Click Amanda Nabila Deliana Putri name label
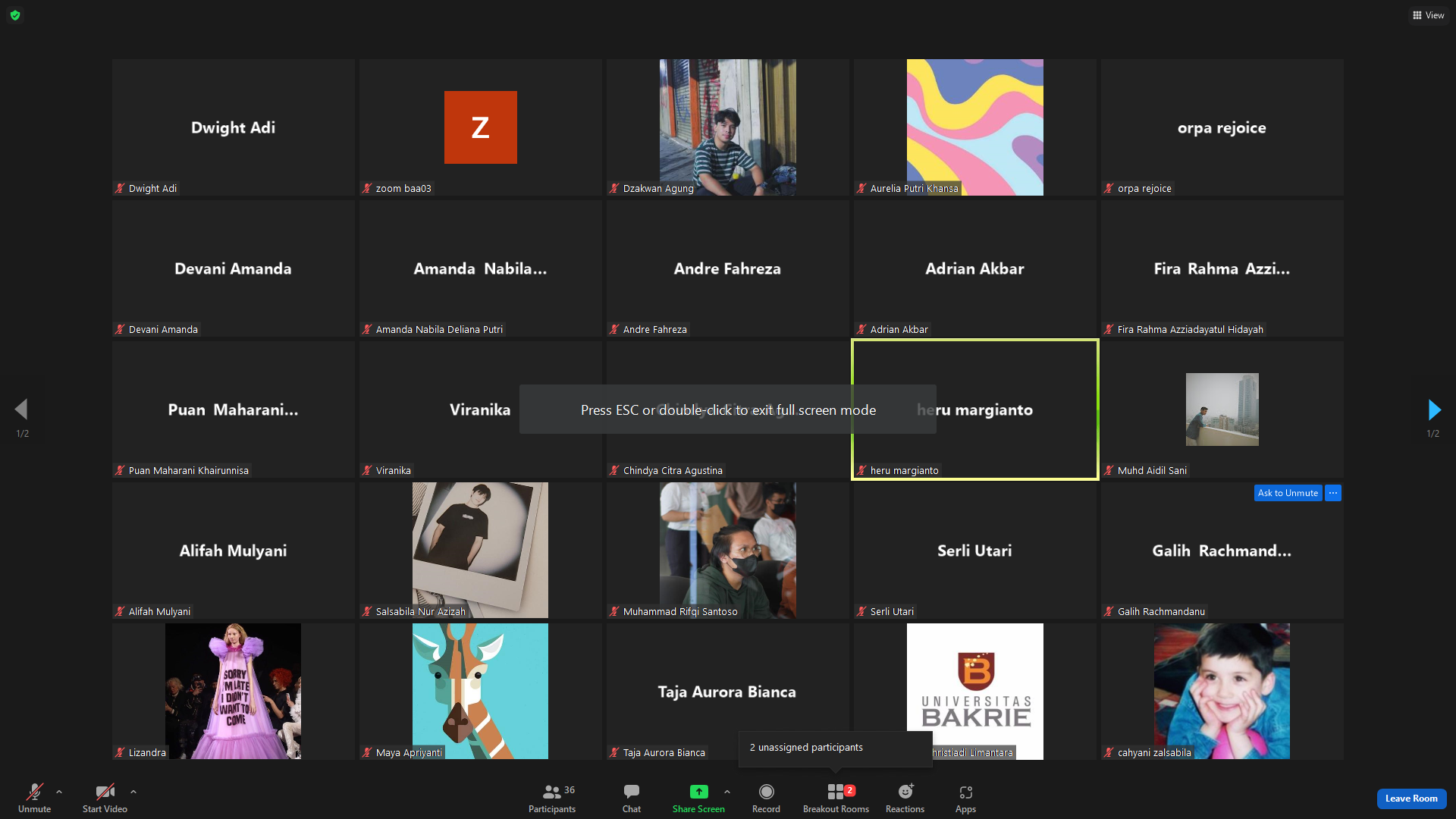The height and width of the screenshot is (819, 1456). 439,330
